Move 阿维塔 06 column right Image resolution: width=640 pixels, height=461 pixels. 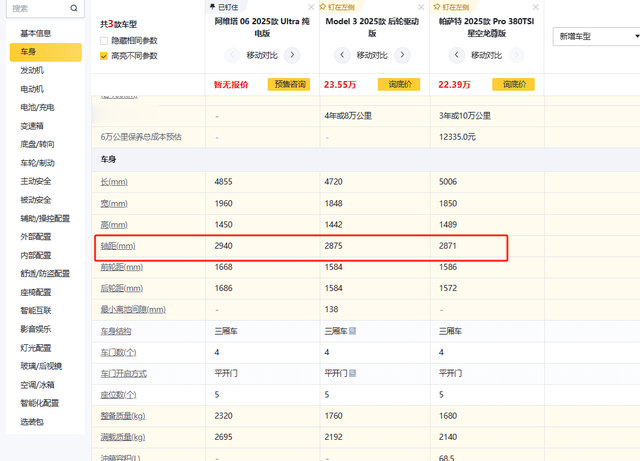(x=292, y=55)
